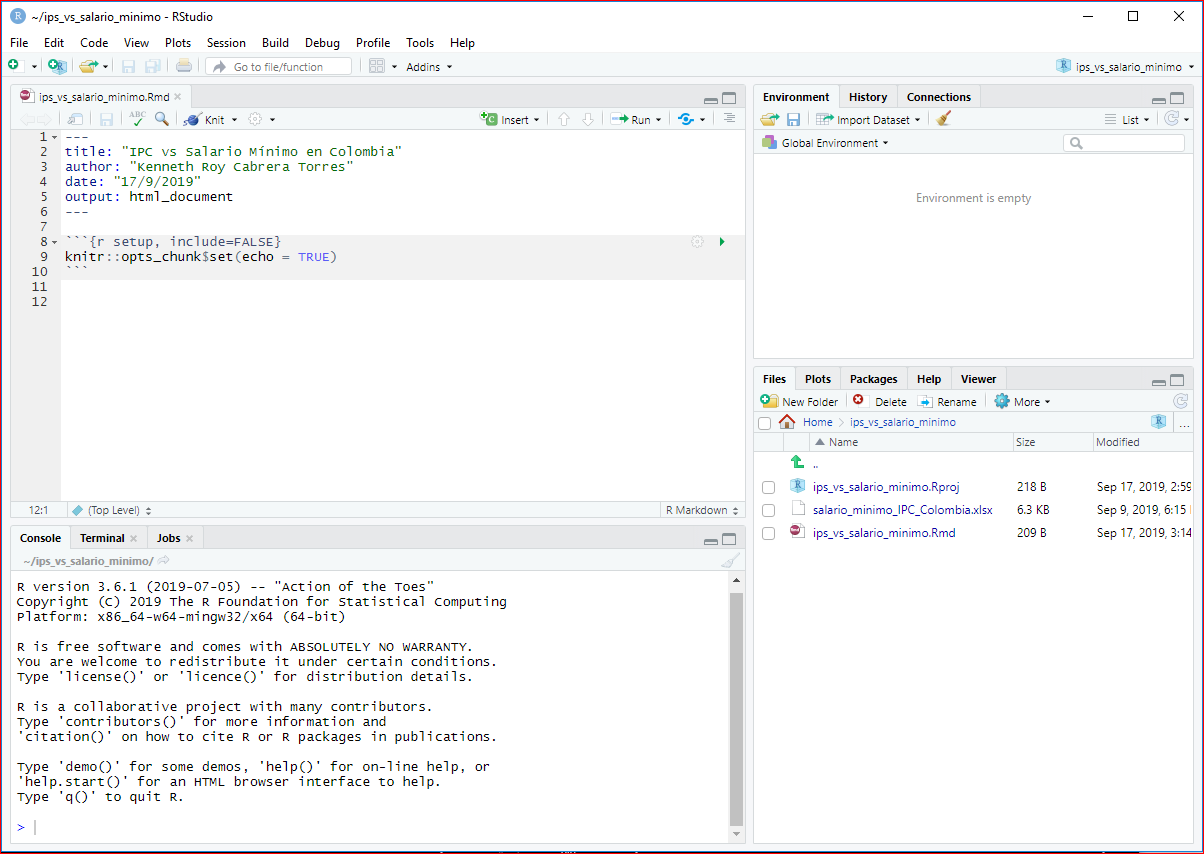Click the Open existing file folder icon
1204x854 pixels.
88,66
